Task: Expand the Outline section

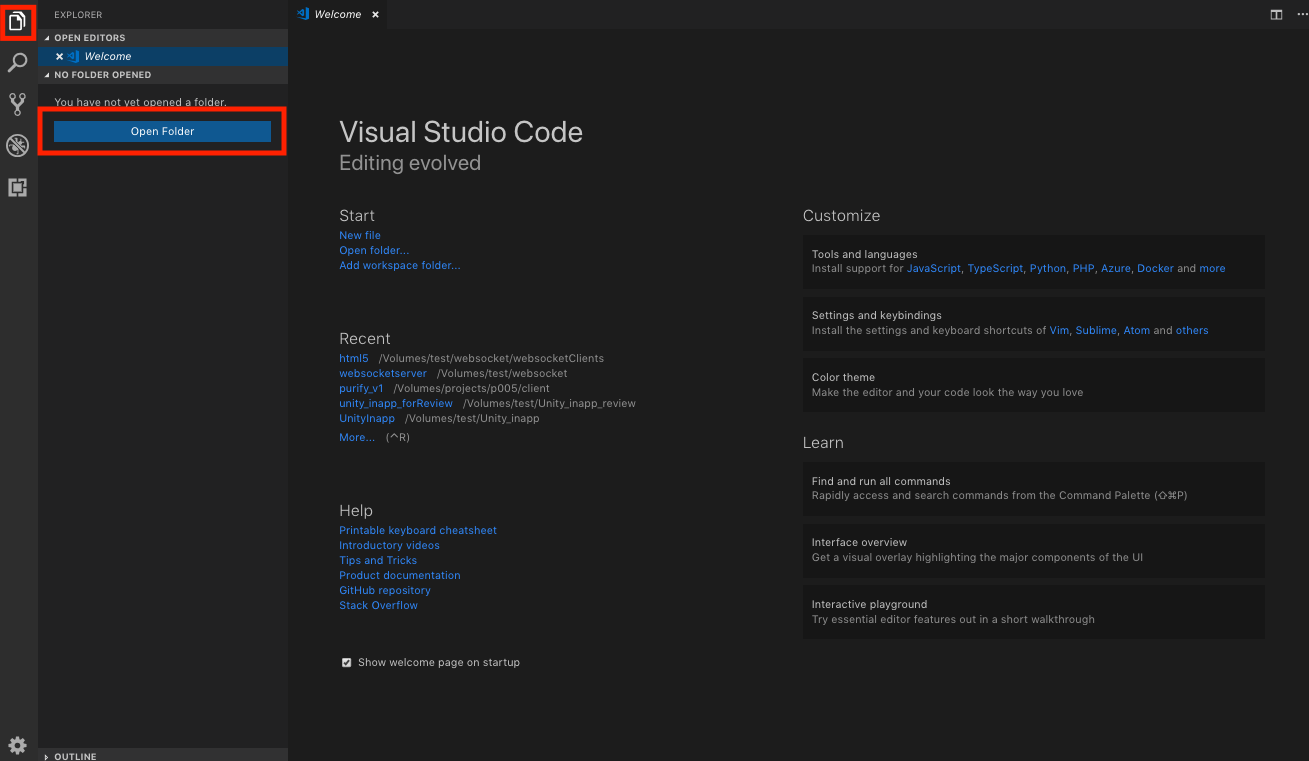Action: pyautogui.click(x=163, y=756)
